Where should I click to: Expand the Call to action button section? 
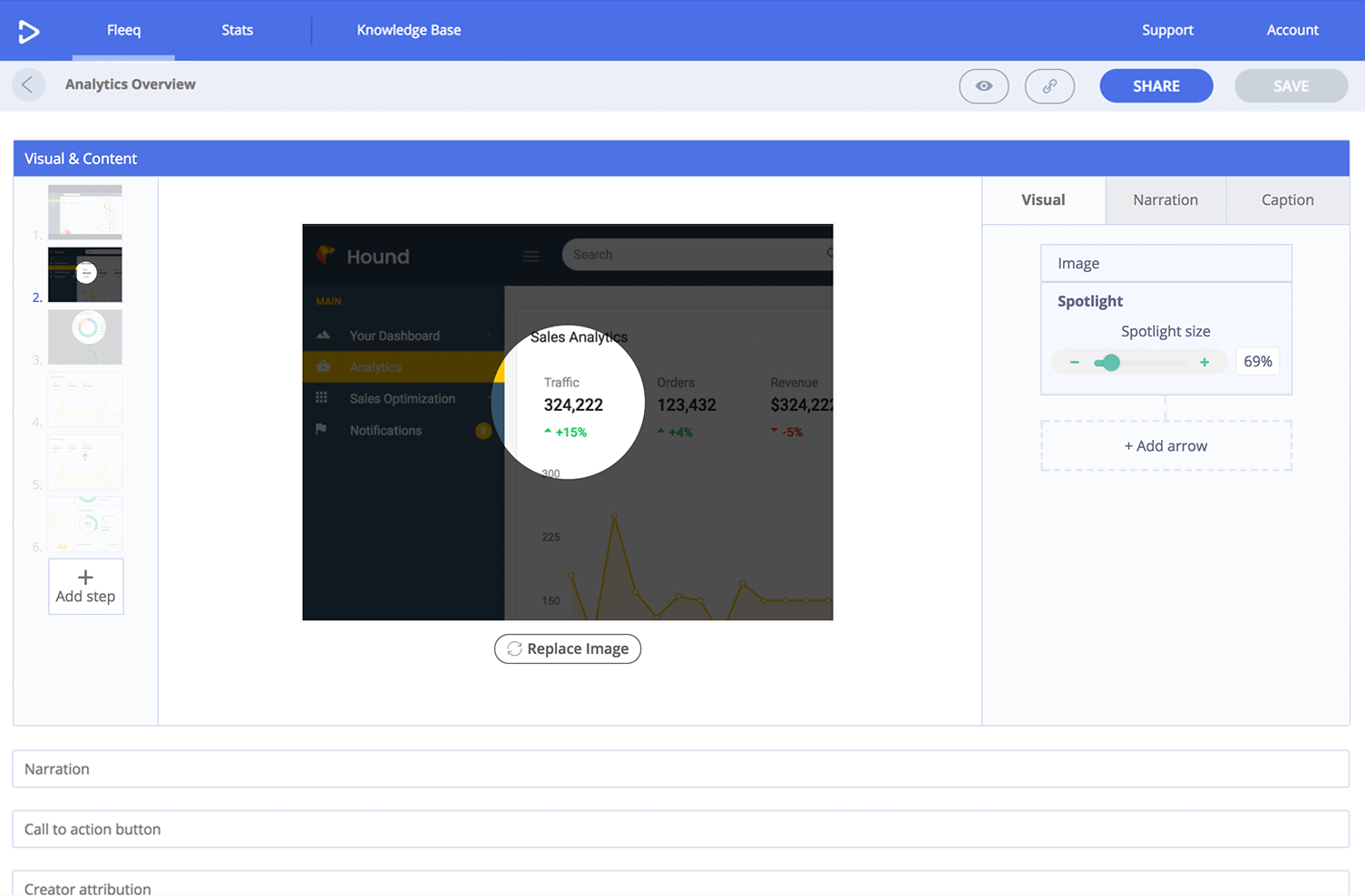coord(681,829)
